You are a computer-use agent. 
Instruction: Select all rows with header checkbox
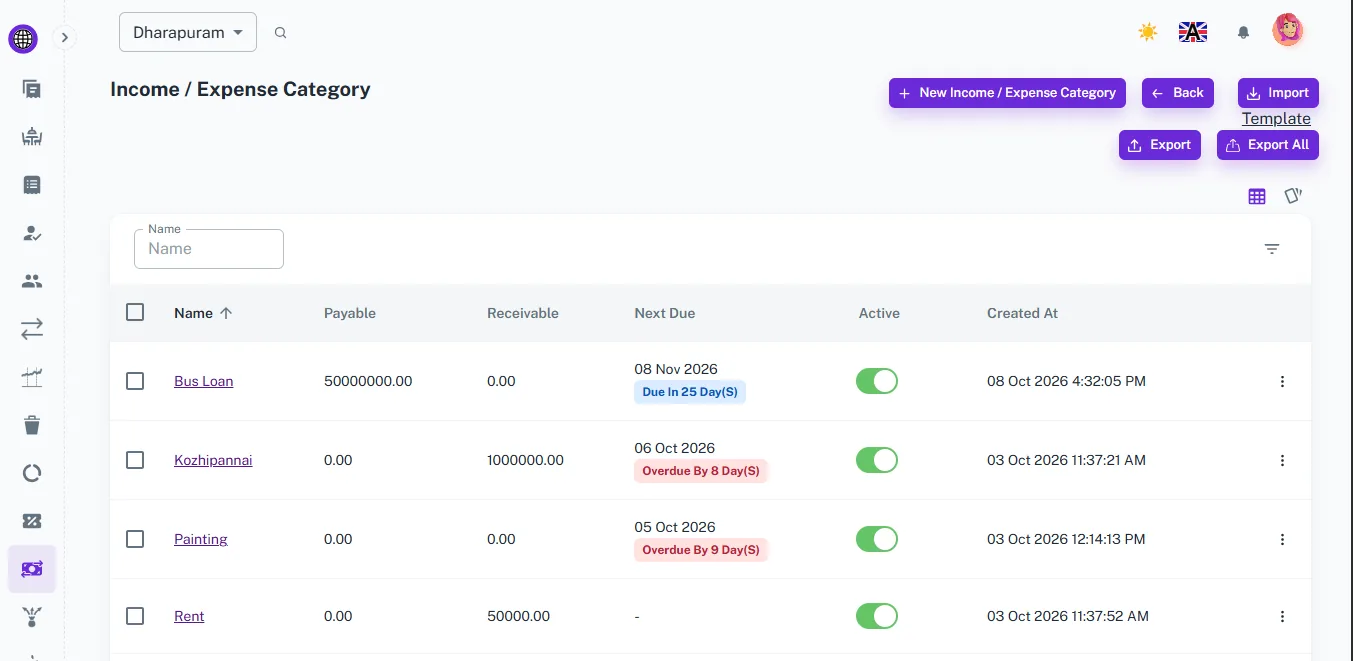tap(135, 312)
